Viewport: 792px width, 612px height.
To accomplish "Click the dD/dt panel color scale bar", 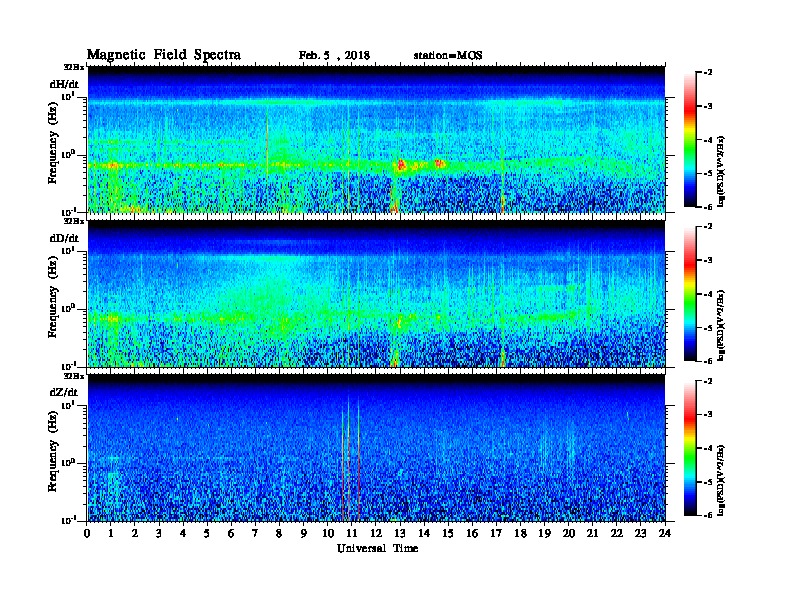I will [x=690, y=294].
